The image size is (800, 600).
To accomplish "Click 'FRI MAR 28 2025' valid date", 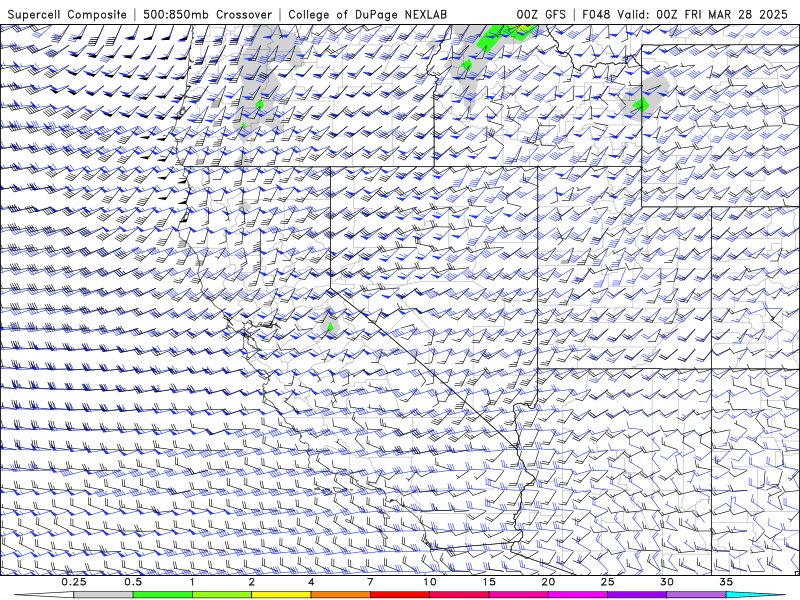I will 736,14.
